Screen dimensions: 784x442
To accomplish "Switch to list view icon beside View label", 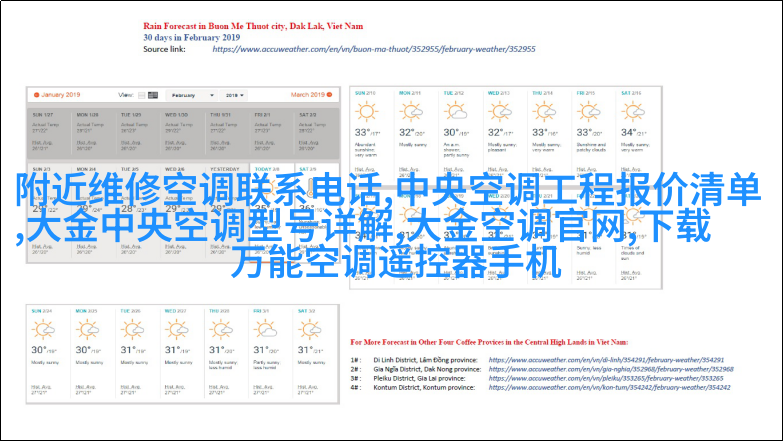I will (142, 95).
